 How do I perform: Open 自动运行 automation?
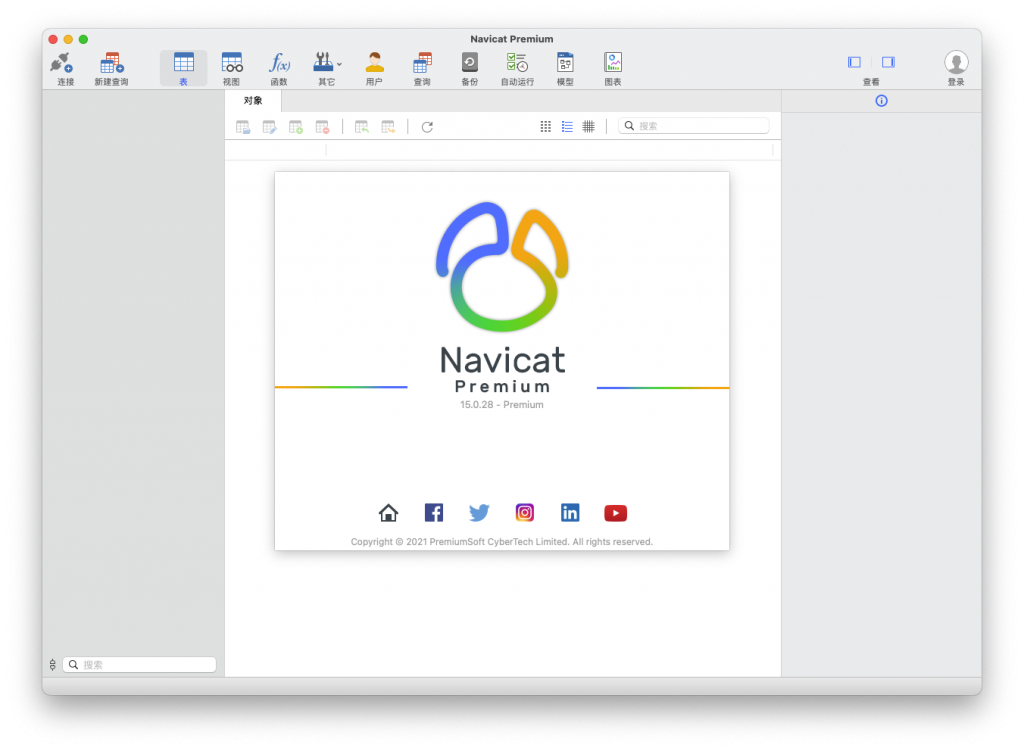point(517,69)
